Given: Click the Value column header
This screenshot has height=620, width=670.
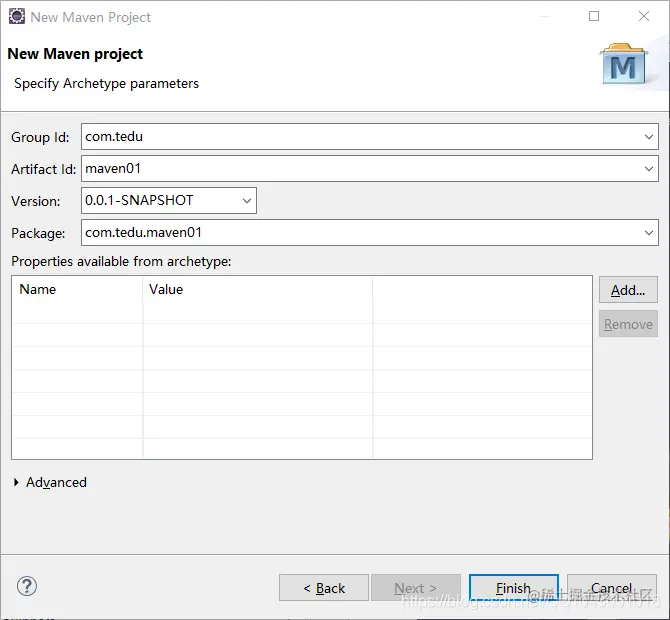Looking at the screenshot, I should pos(258,289).
